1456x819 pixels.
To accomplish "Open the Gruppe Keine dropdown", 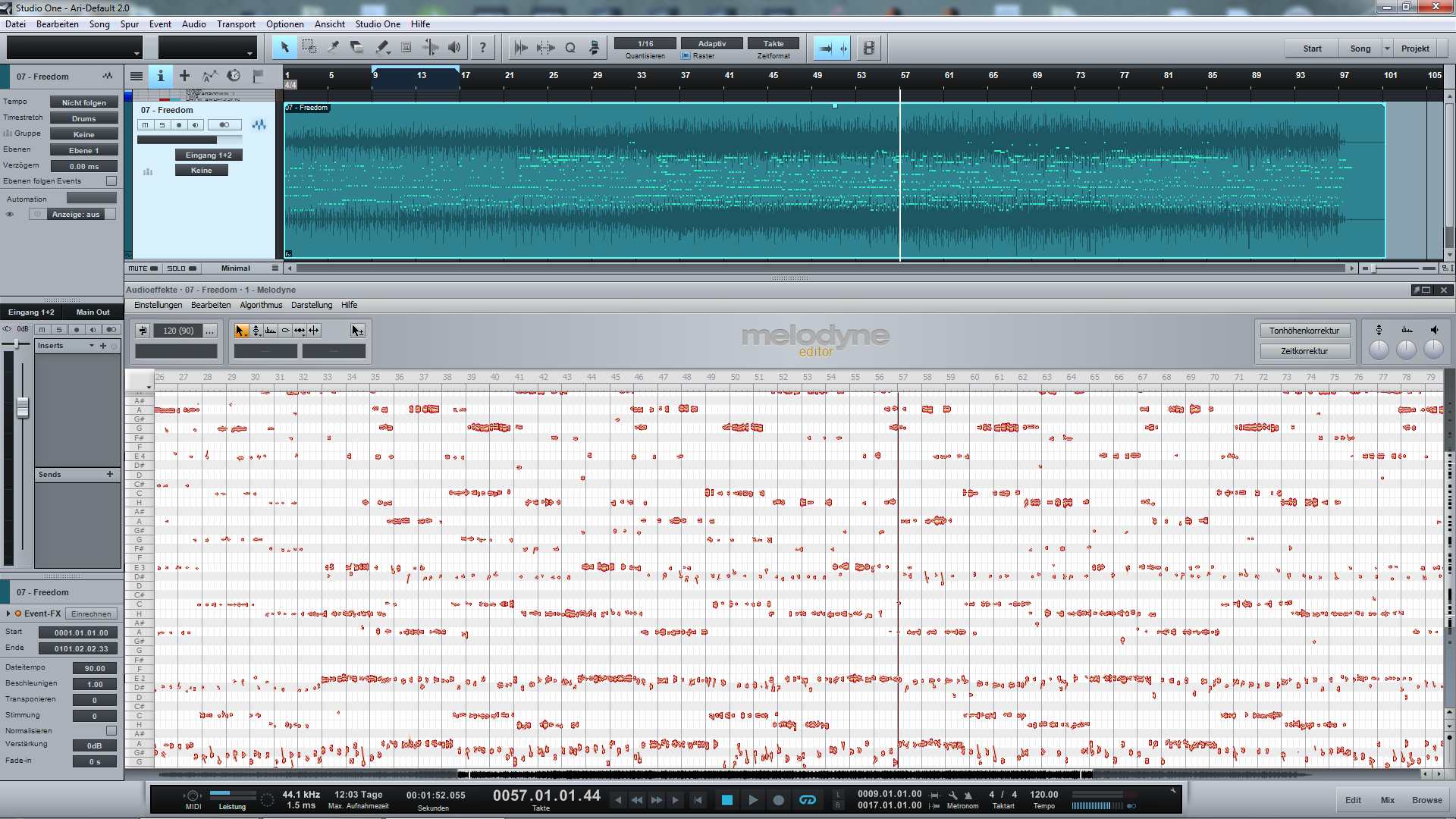I will click(x=84, y=134).
